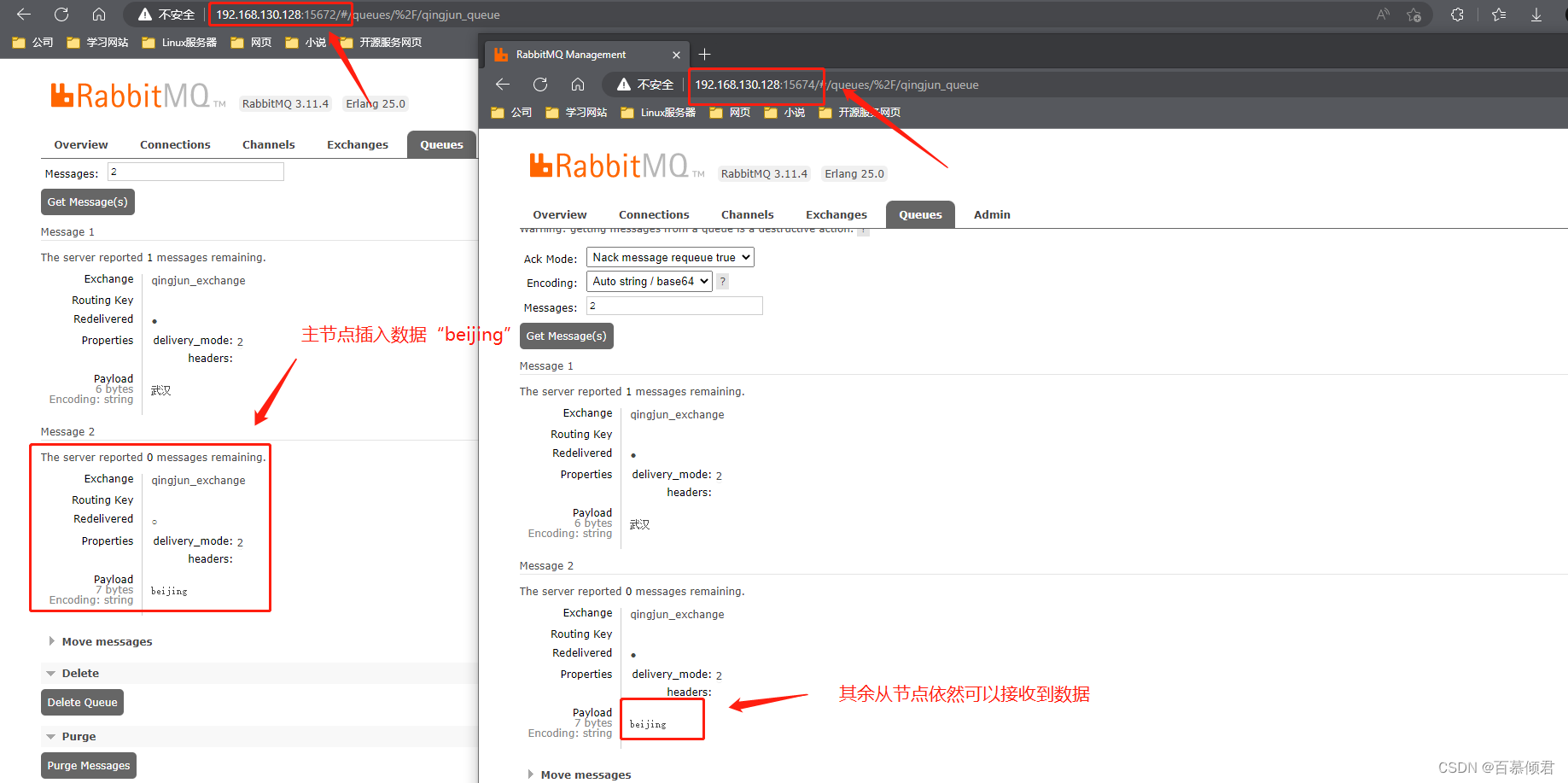Open 学习网站 bookmark folder in left window
This screenshot has width=1568, height=783.
click(x=97, y=42)
